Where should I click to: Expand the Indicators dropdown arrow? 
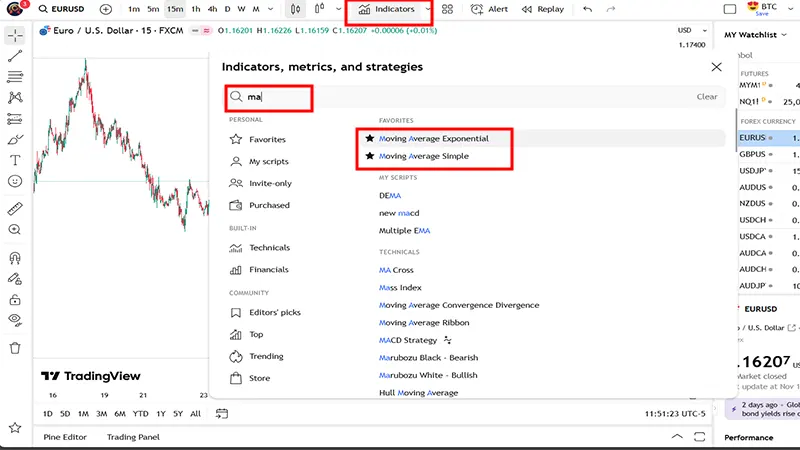[428, 9]
